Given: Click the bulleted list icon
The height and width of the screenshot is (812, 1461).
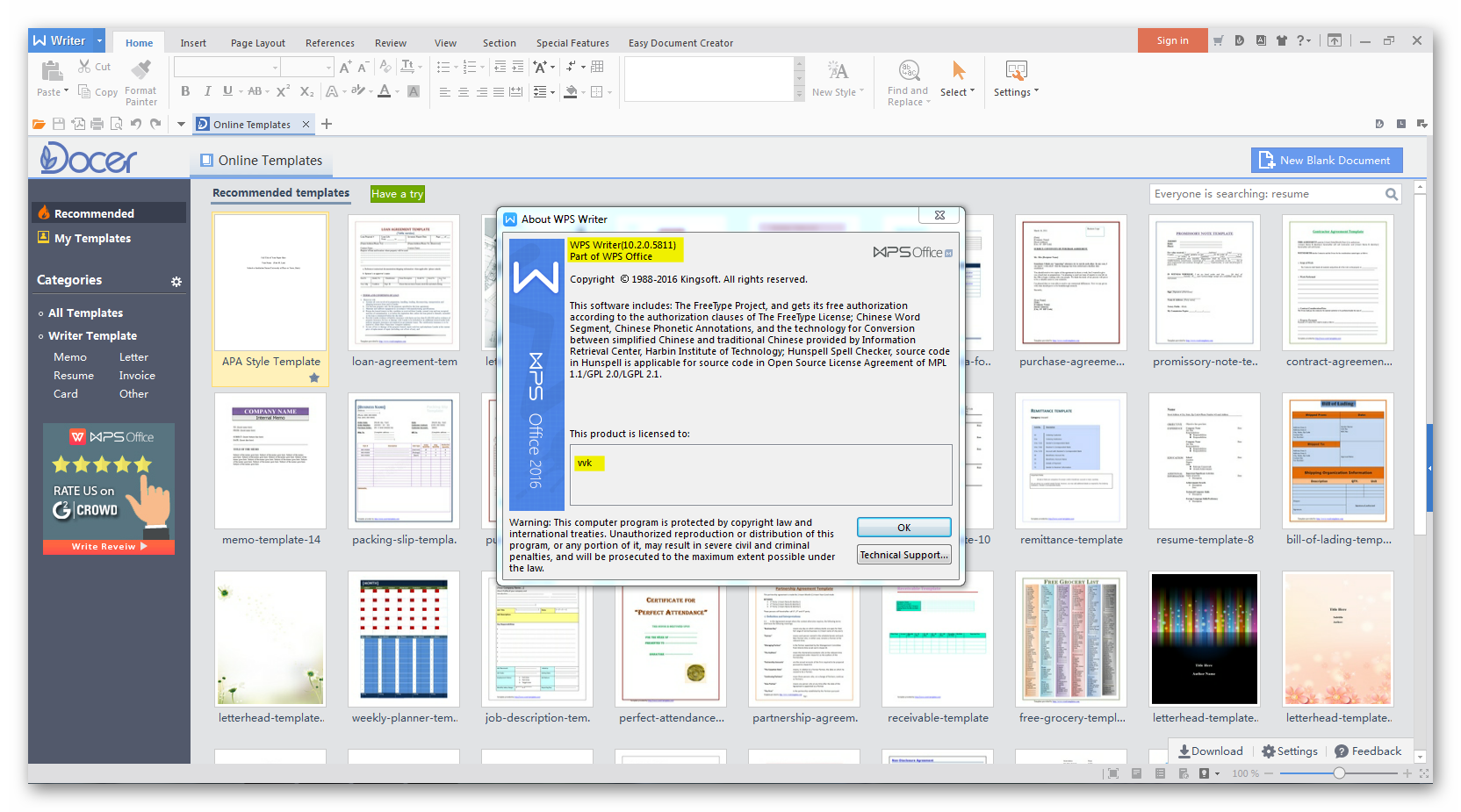Looking at the screenshot, I should [x=443, y=67].
